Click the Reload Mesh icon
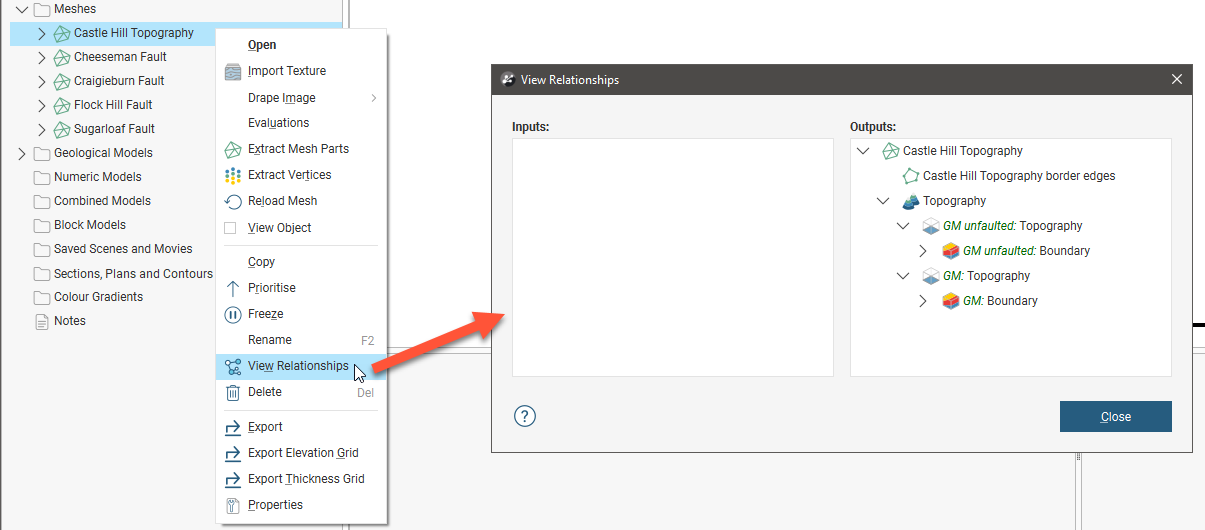Screen dimensions: 1205x530 pos(232,201)
